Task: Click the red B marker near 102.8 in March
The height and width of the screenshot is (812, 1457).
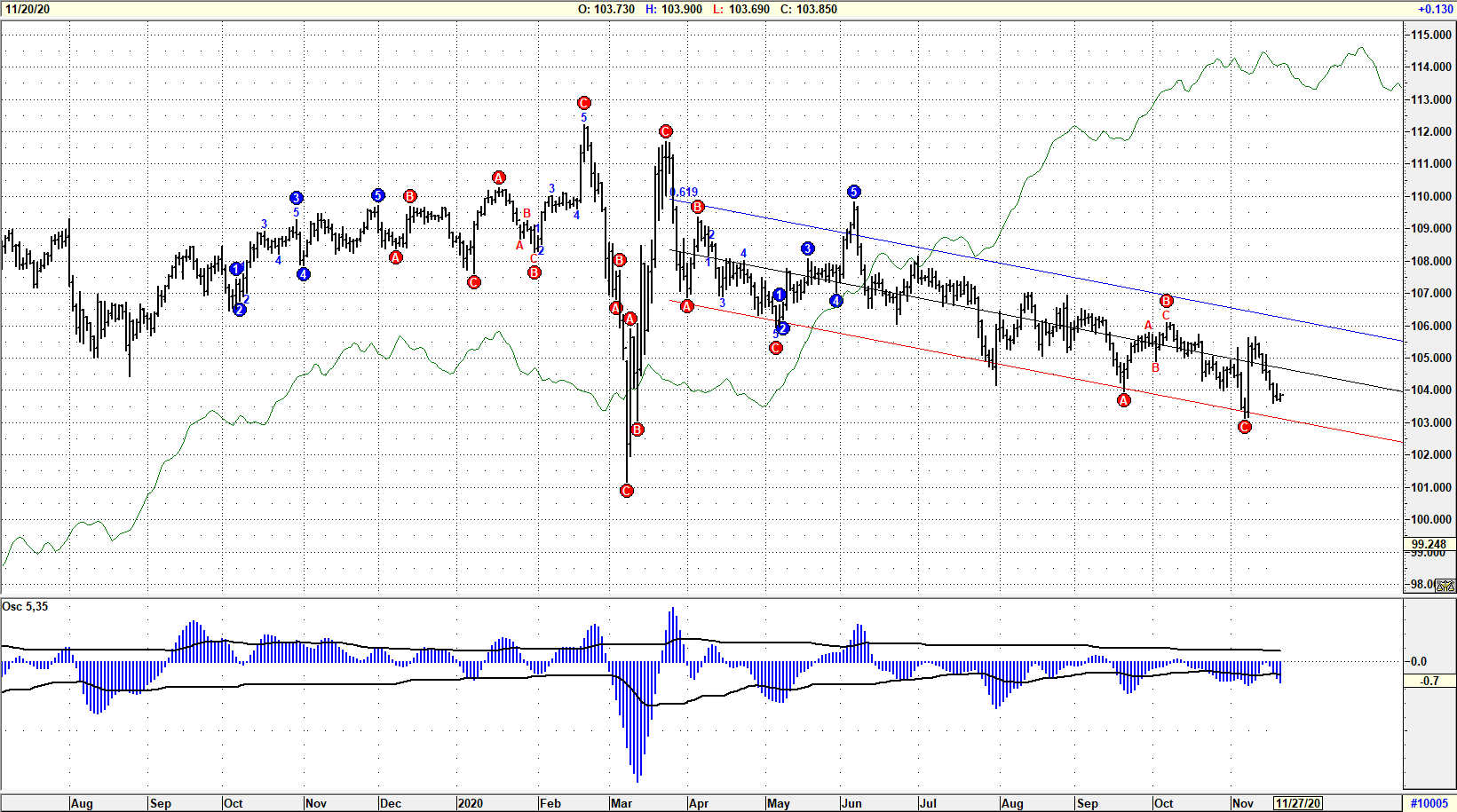Action: (x=637, y=430)
